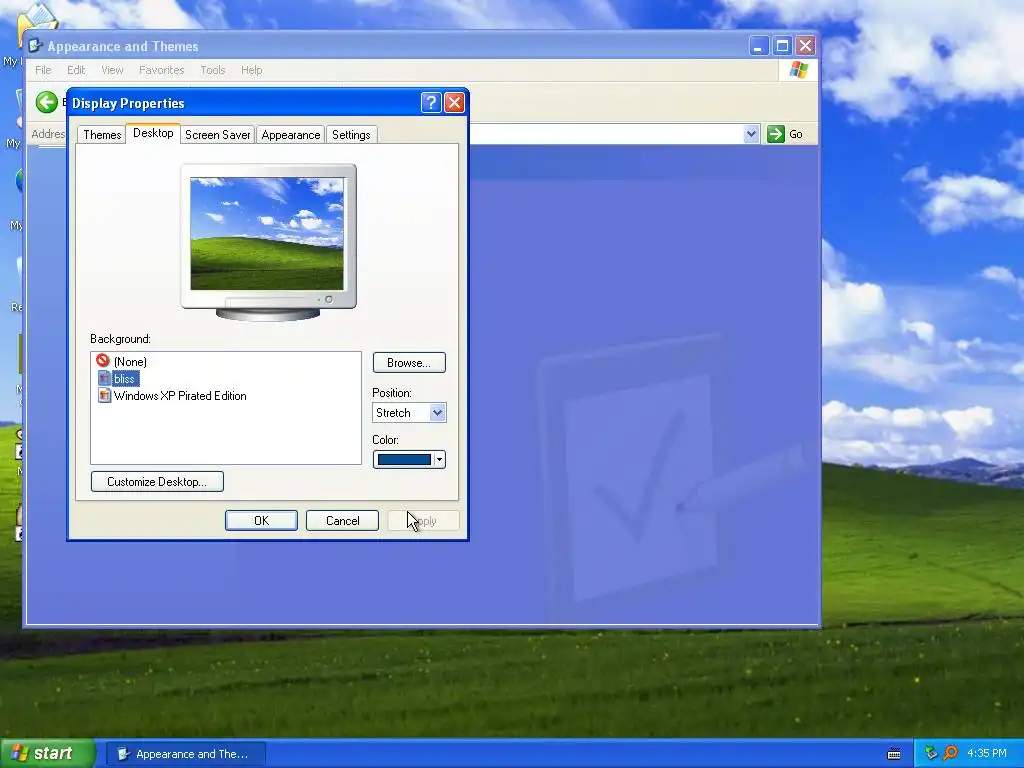Confirm with the OK button
The width and height of the screenshot is (1024, 768).
[x=261, y=520]
